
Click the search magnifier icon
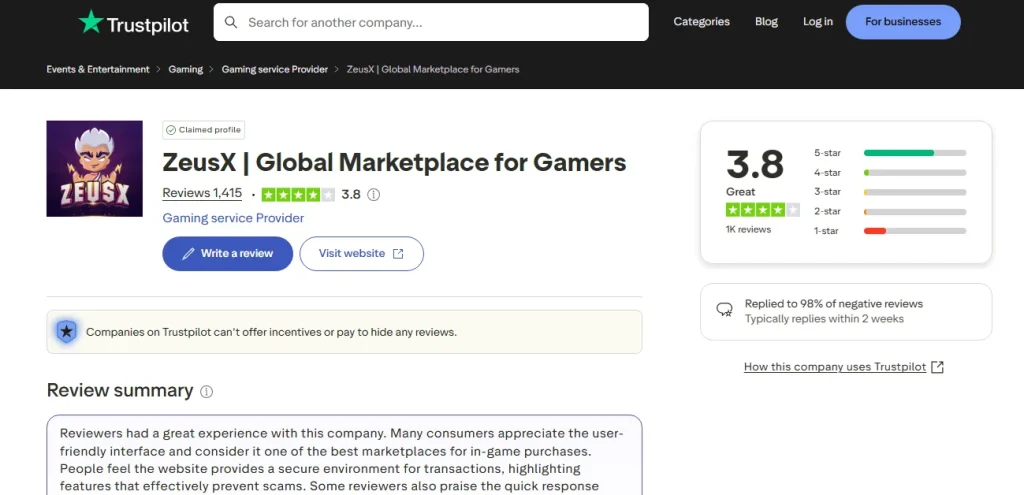(231, 22)
